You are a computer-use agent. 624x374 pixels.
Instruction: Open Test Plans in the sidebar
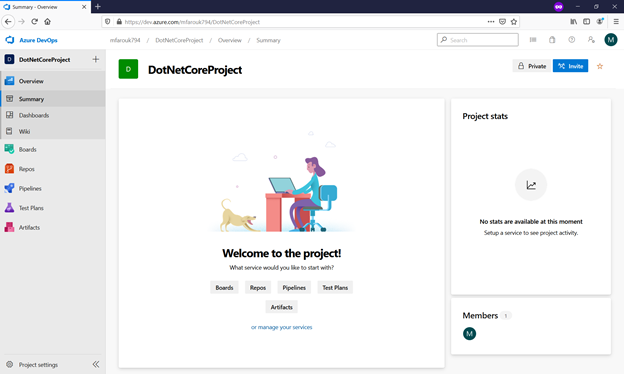tap(53, 208)
